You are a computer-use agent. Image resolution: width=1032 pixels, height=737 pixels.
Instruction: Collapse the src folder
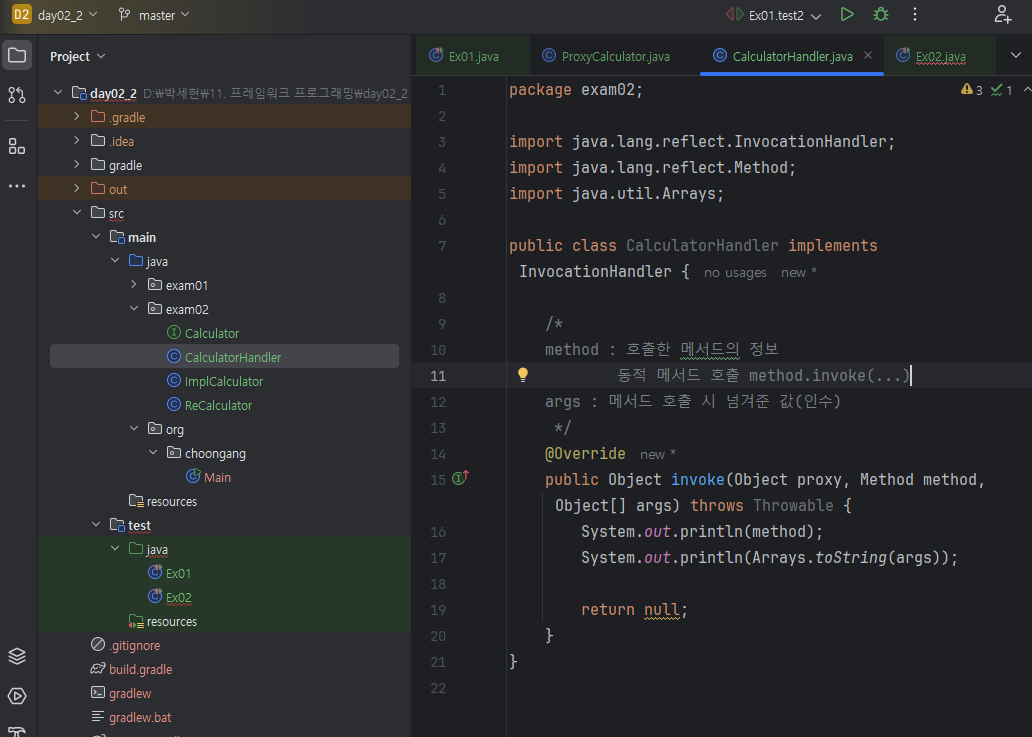coord(77,212)
